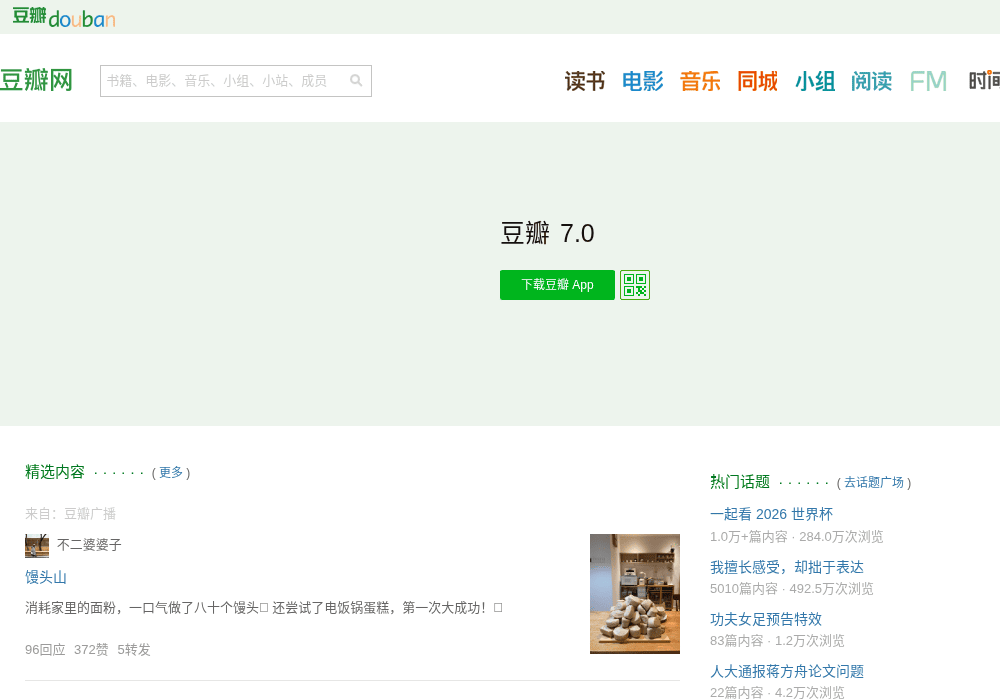
Task: Click the steamed buns photo thumbnail
Action: 635,594
